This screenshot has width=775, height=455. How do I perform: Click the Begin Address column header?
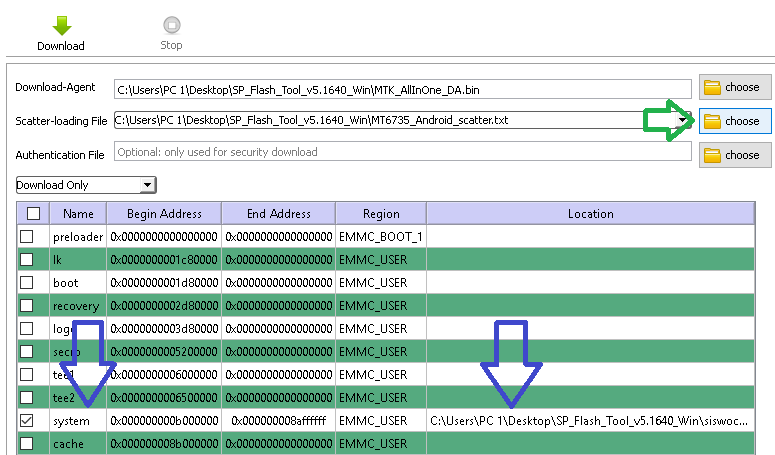164,213
